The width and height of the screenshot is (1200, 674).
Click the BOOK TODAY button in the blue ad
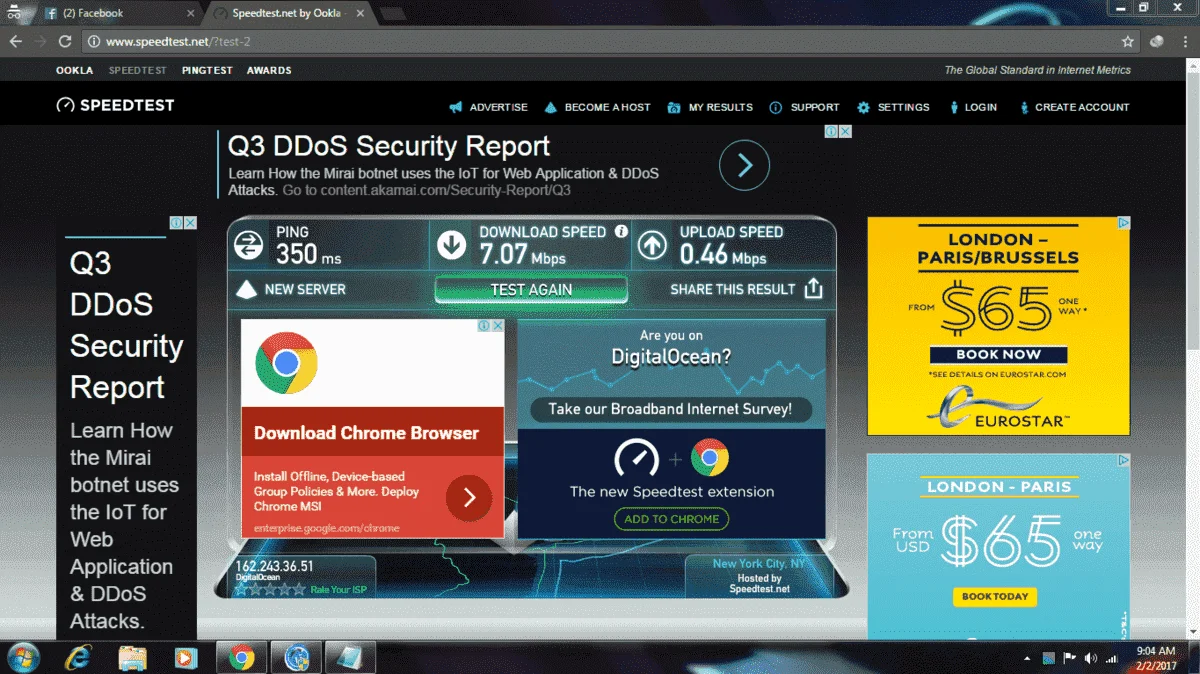(995, 596)
